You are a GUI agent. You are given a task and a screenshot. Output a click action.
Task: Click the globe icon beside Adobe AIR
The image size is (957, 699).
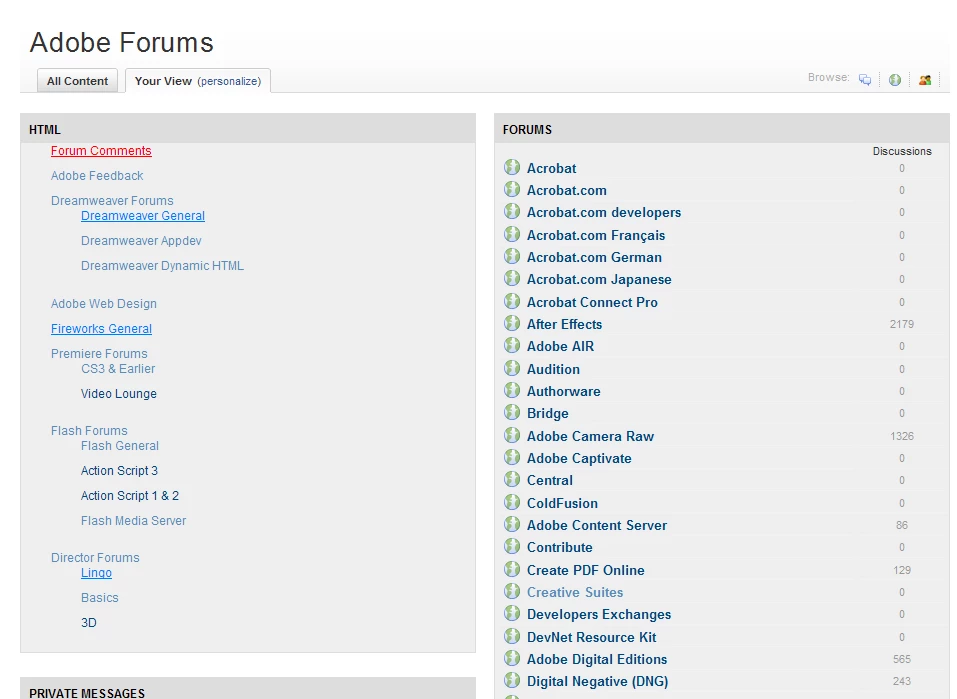[x=512, y=346]
